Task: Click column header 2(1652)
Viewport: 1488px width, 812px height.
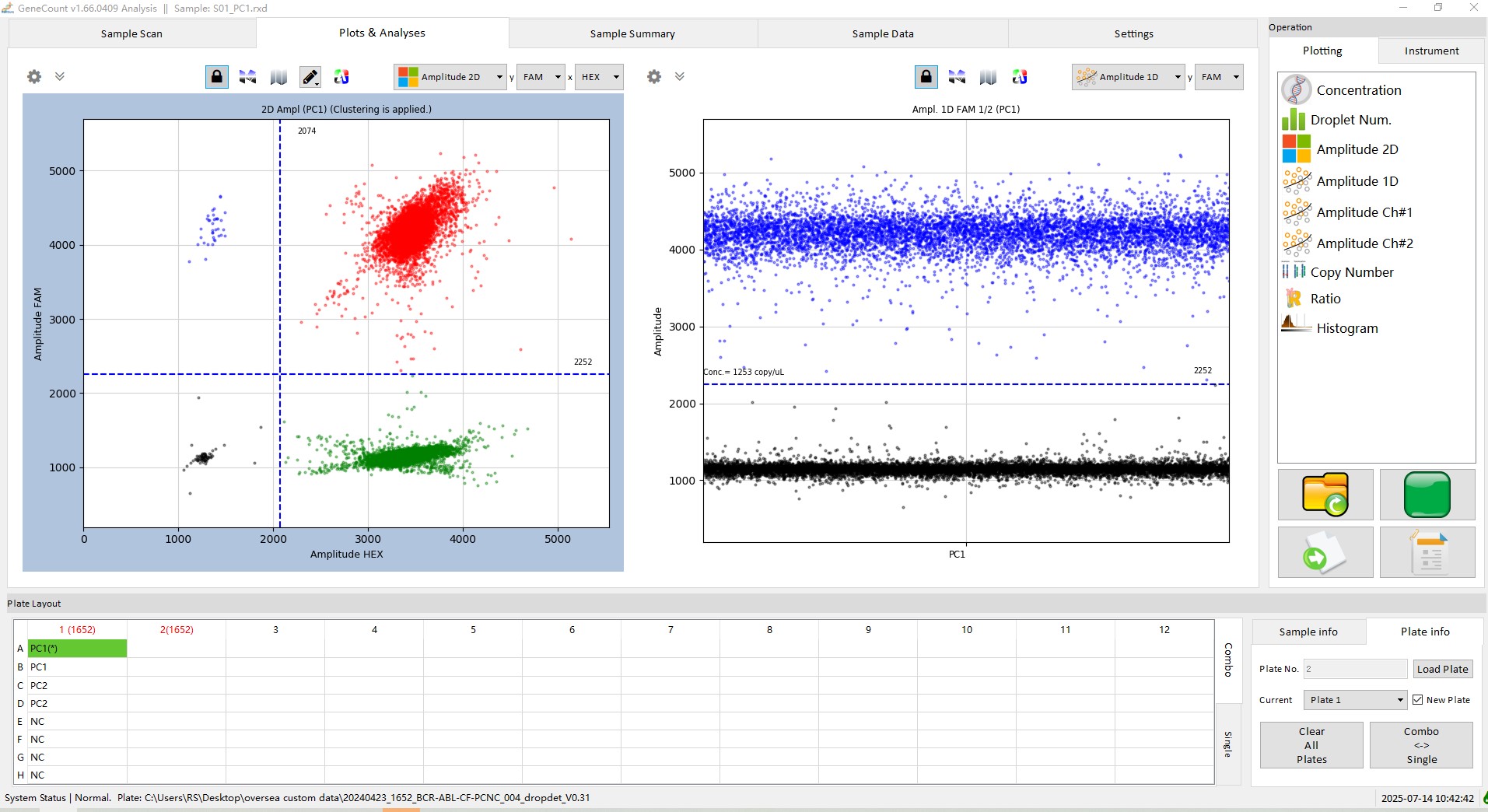Action: 177,629
